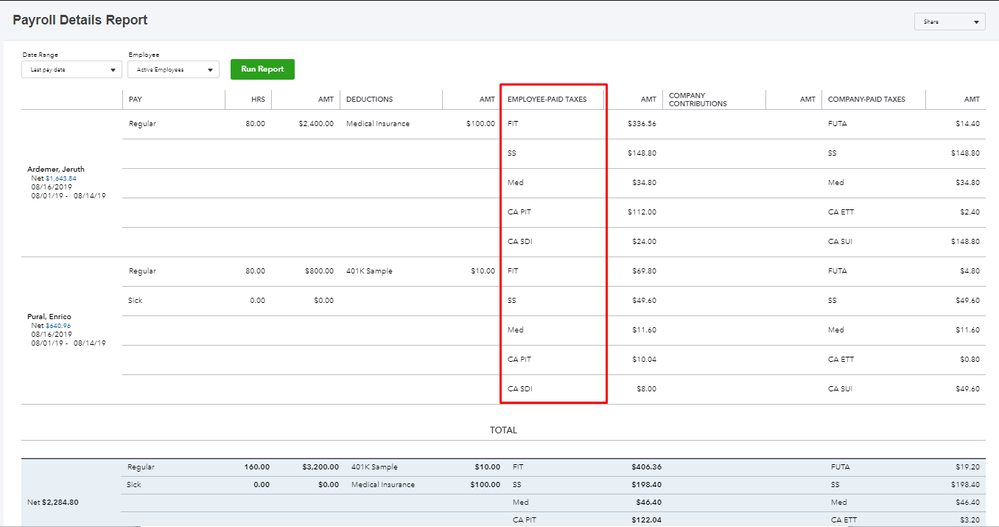This screenshot has height=527, width=999.
Task: Click the EMPLOYEE-PAID TAXES column header
Action: coord(547,99)
